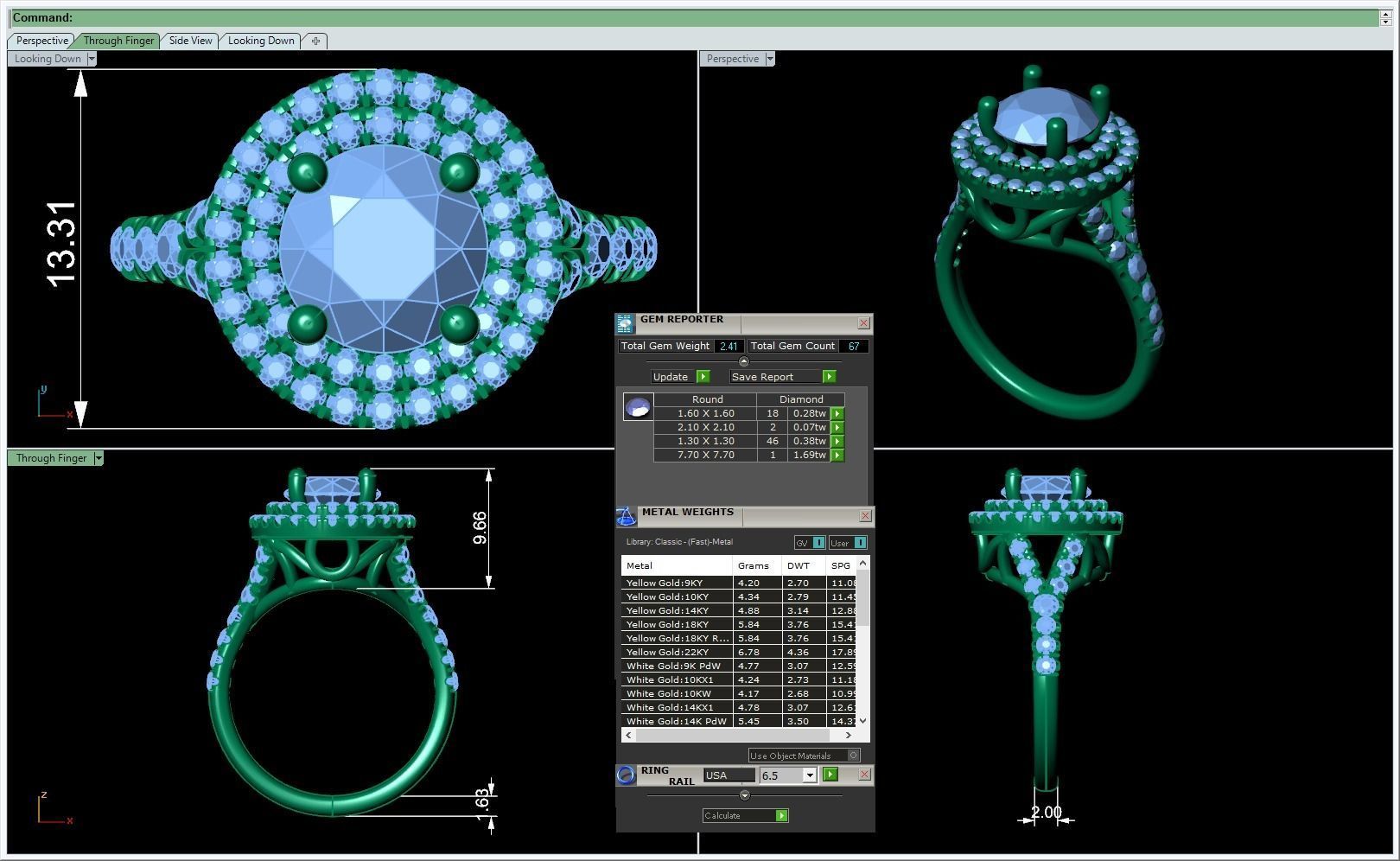
Task: Close the Gem Reporter panel
Action: pyautogui.click(x=863, y=322)
